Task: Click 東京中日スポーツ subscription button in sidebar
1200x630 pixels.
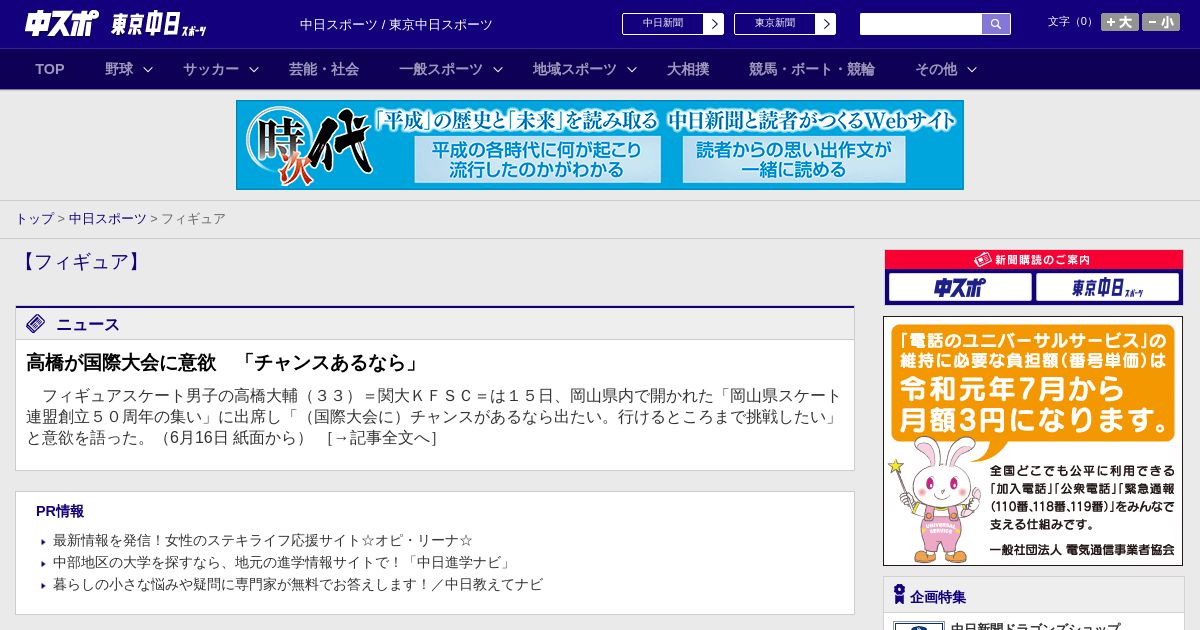Action: click(1108, 288)
